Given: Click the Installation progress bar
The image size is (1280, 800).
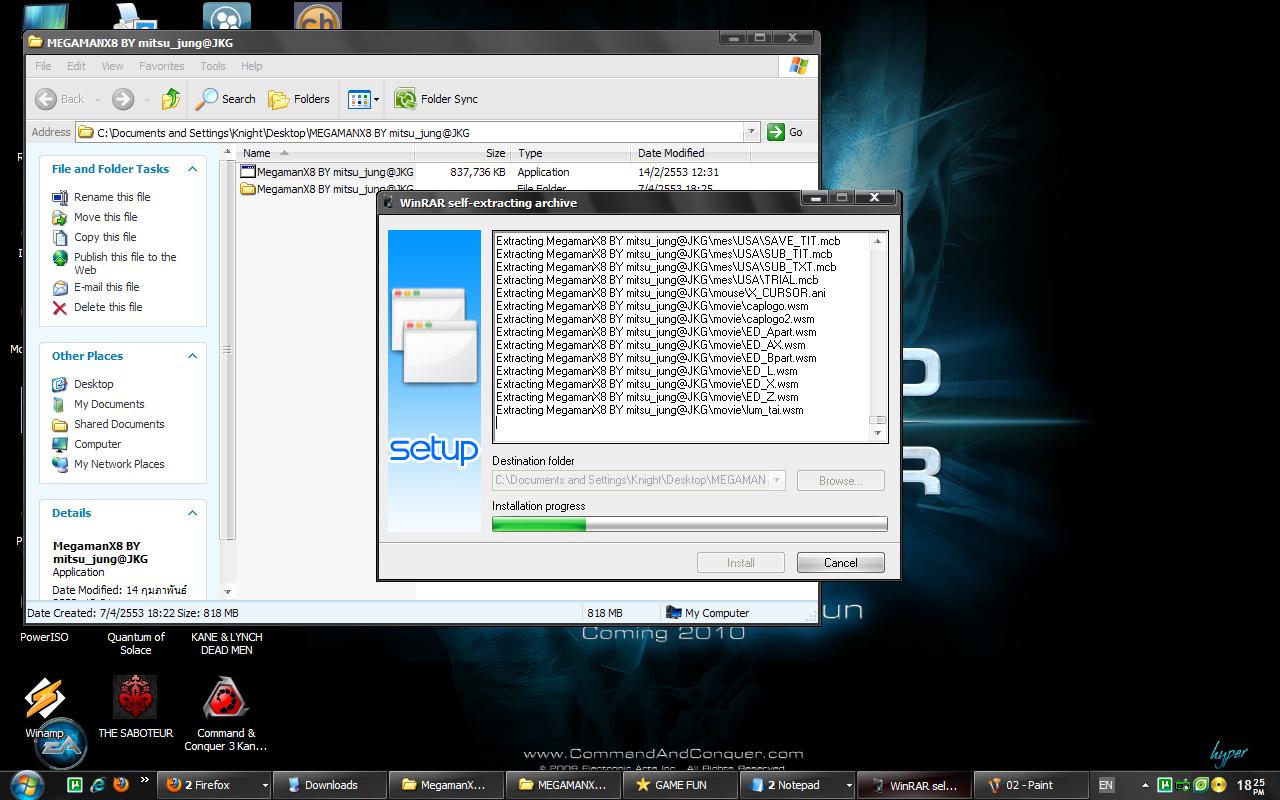Looking at the screenshot, I should (x=690, y=524).
